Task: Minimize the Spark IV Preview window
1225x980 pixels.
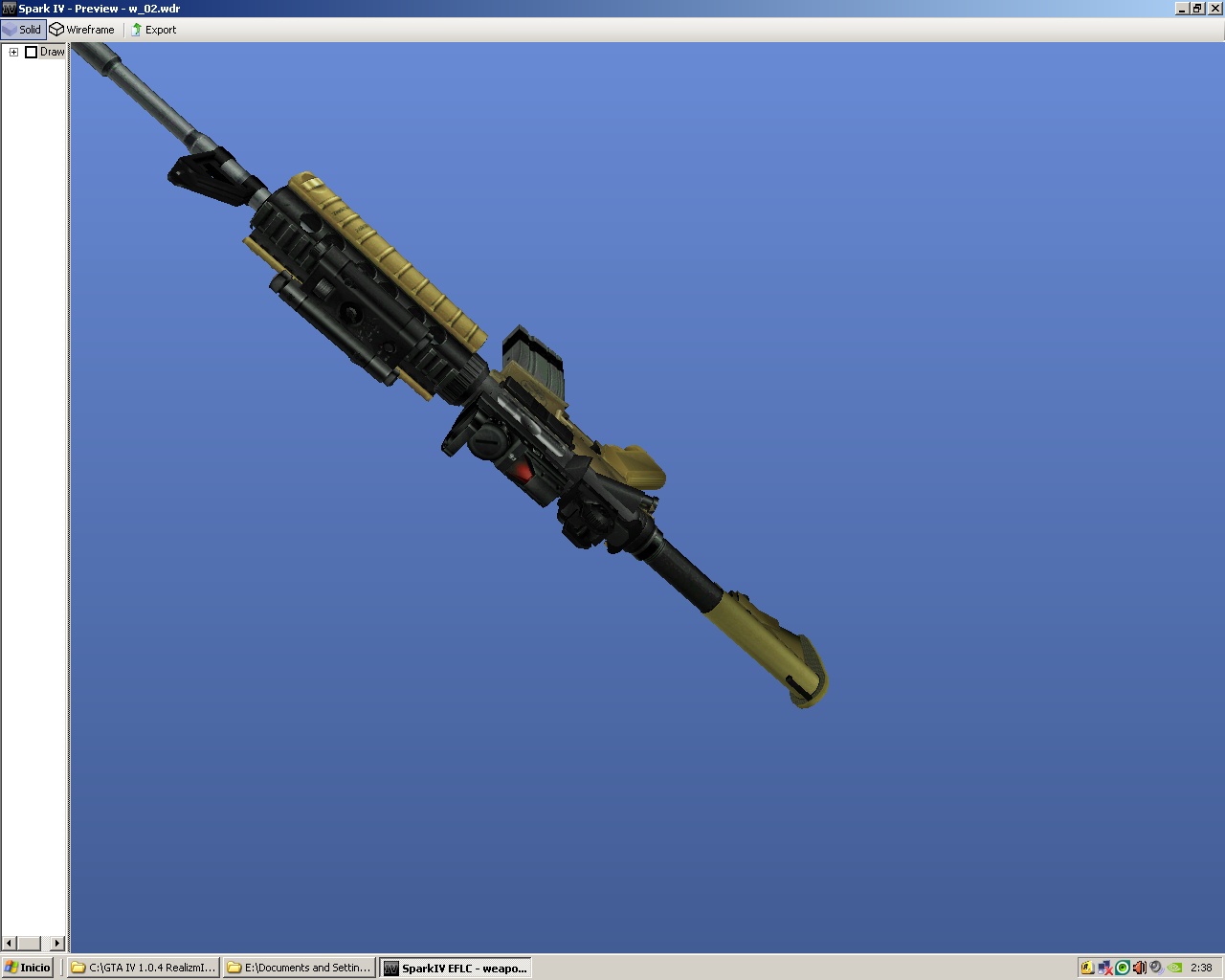Action: (x=1182, y=8)
